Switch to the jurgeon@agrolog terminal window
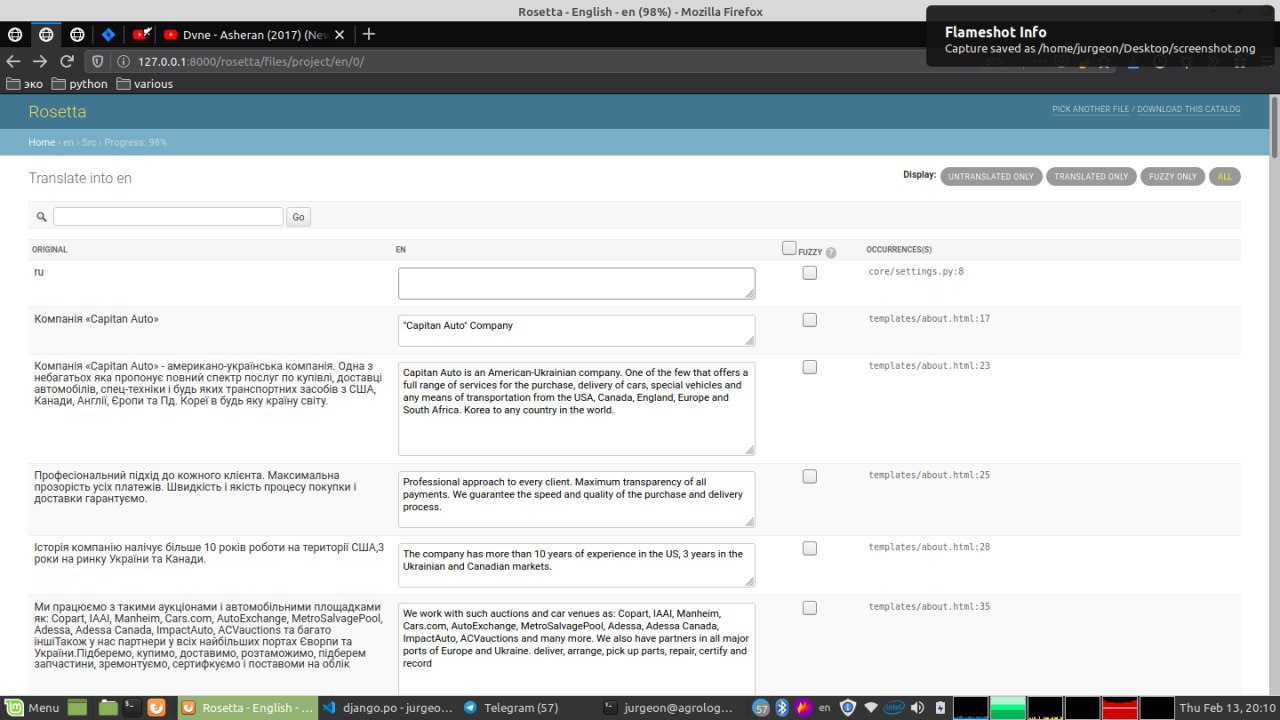 669,707
